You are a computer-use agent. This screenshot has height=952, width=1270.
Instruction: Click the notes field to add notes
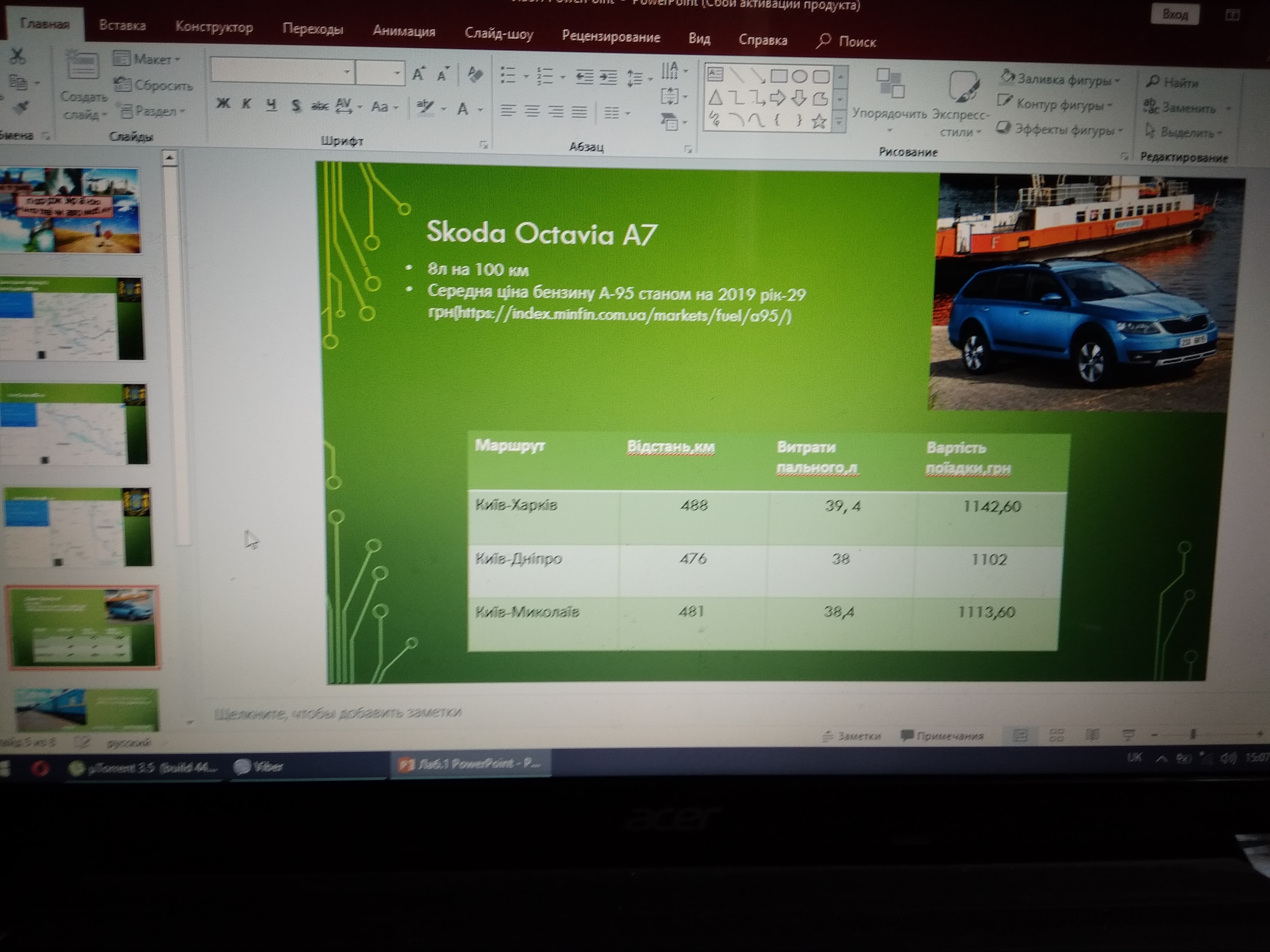(338, 713)
